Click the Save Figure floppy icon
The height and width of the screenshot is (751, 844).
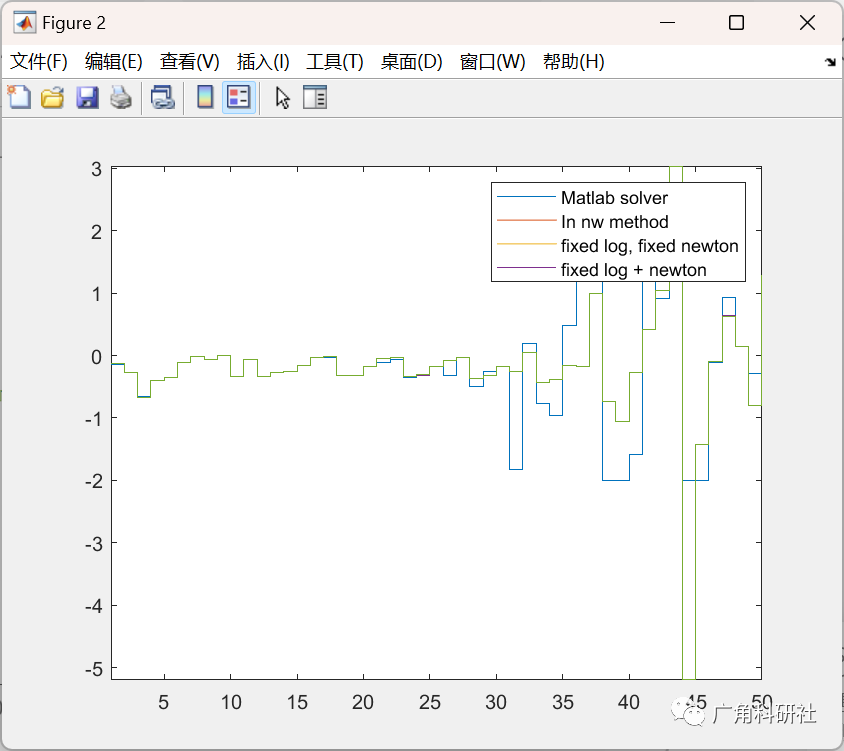click(87, 97)
